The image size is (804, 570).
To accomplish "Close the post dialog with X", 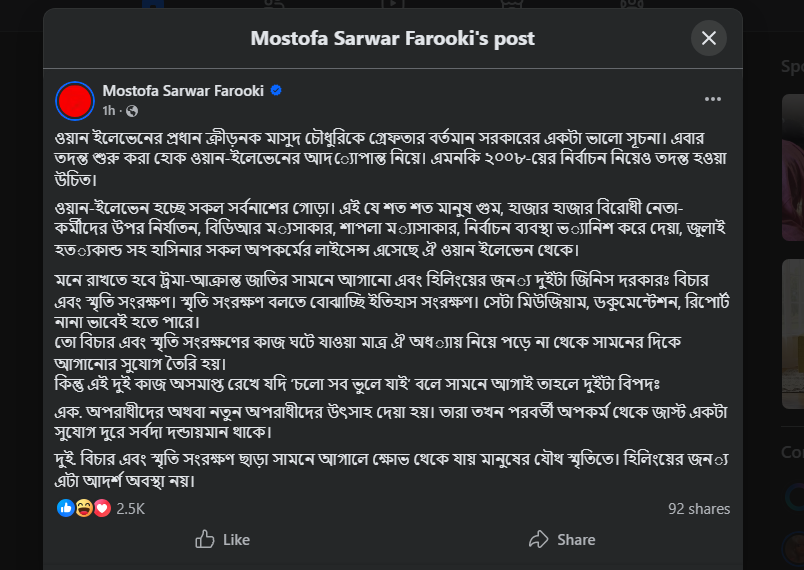I will click(x=709, y=38).
